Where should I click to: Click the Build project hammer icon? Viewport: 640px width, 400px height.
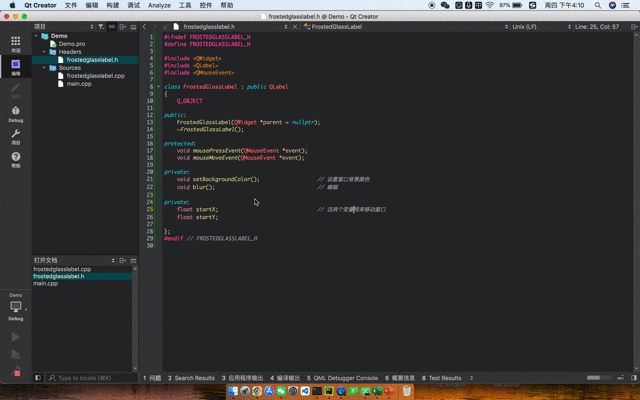[x=15, y=372]
